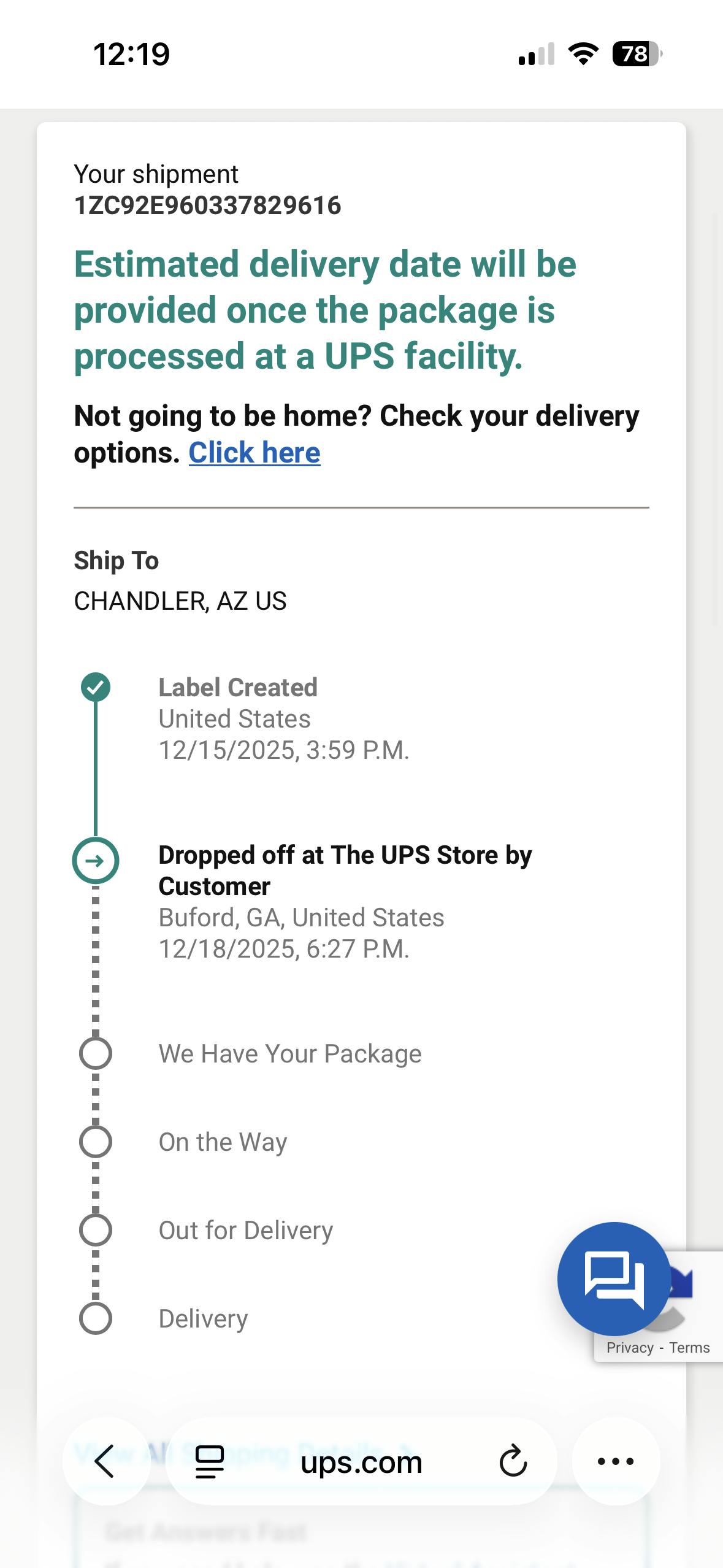Viewport: 723px width, 1568px height.
Task: Open the browser more options menu
Action: tap(616, 1461)
